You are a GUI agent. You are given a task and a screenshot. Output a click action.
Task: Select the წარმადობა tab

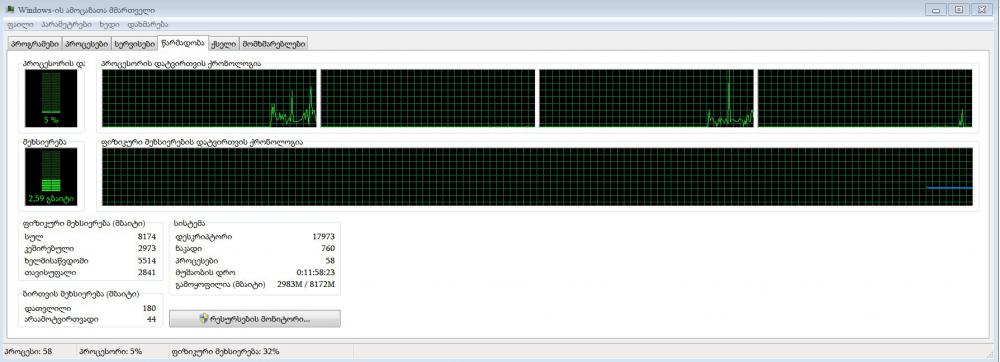click(182, 43)
